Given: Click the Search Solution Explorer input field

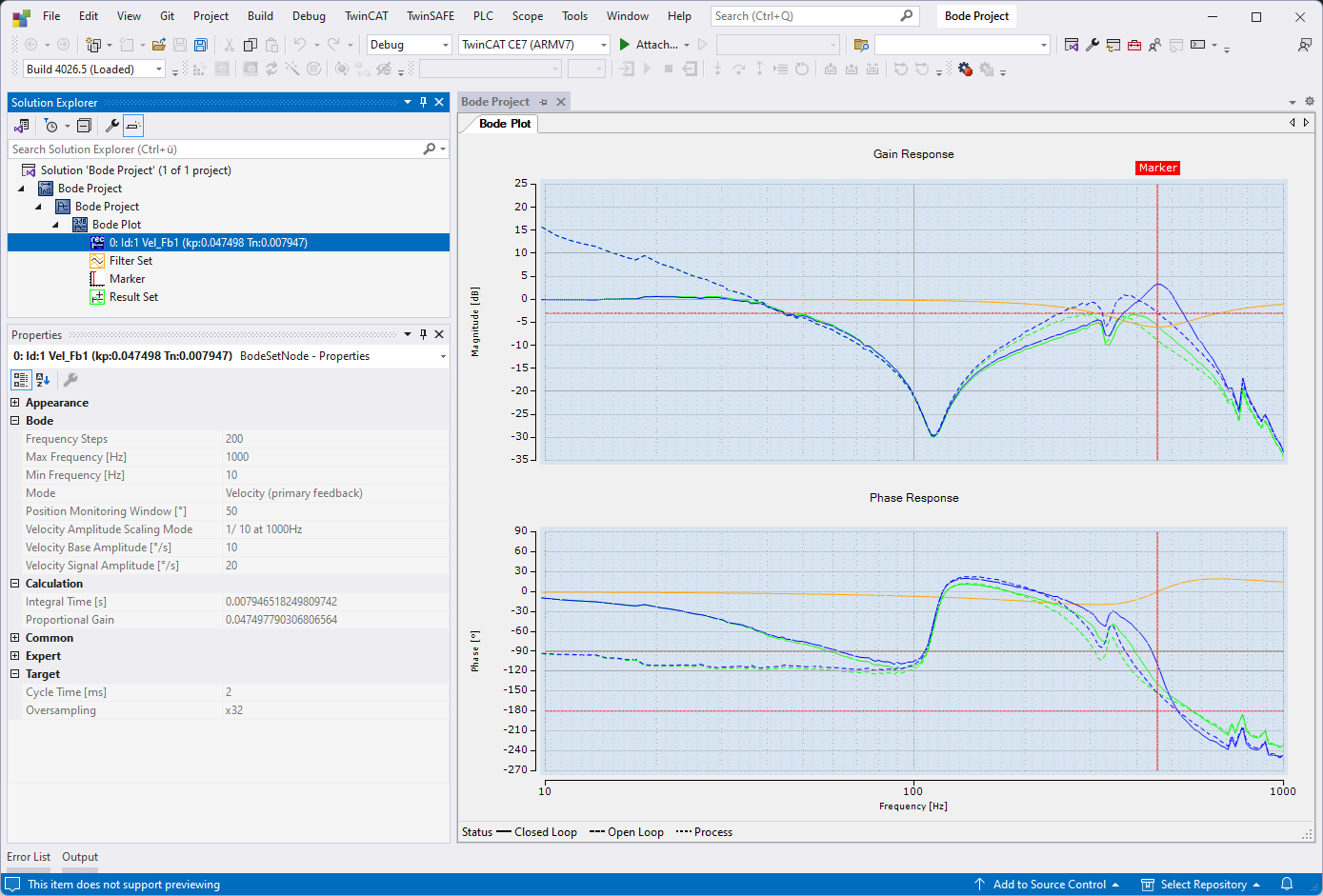Looking at the screenshot, I should (x=215, y=149).
